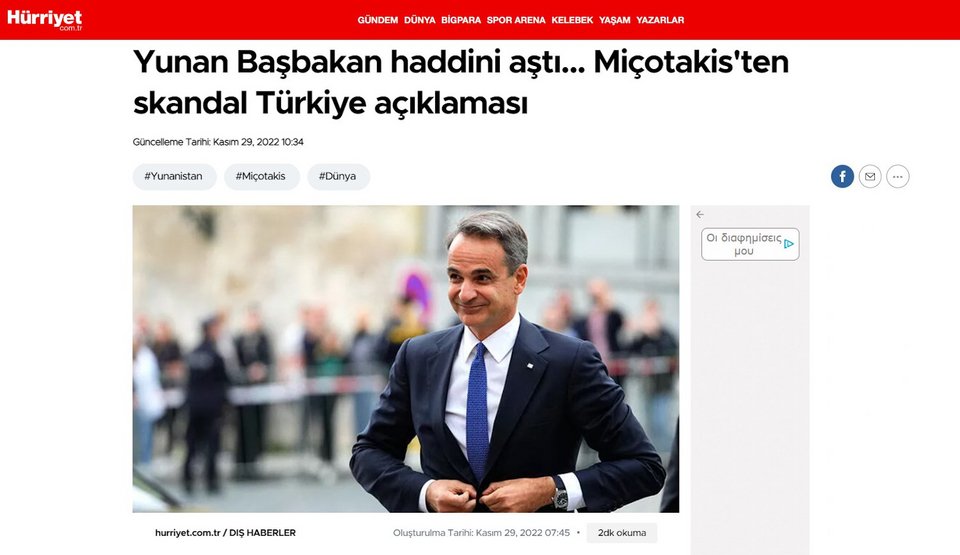
Task: Select the #Miçotakis tag
Action: (261, 176)
